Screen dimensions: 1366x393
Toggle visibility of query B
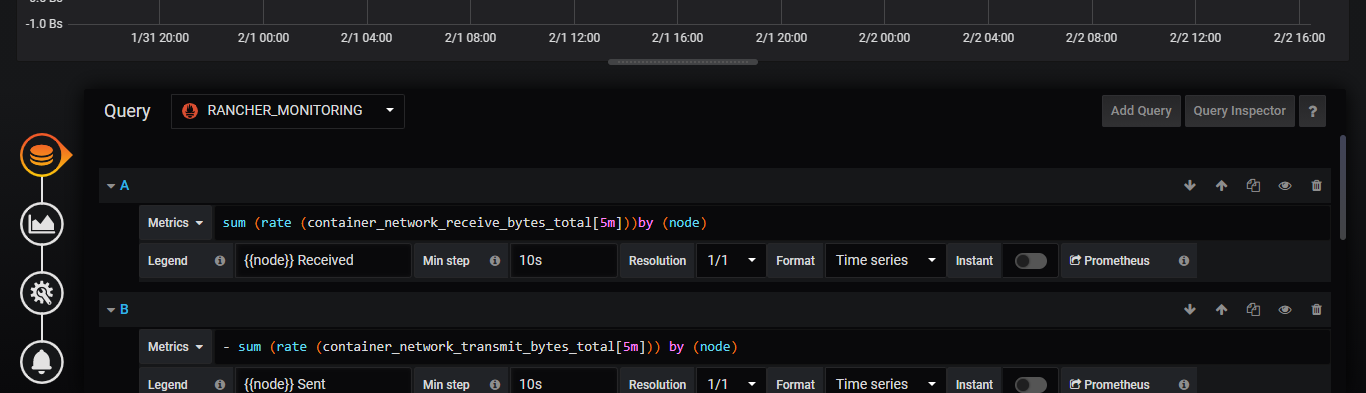[1285, 310]
